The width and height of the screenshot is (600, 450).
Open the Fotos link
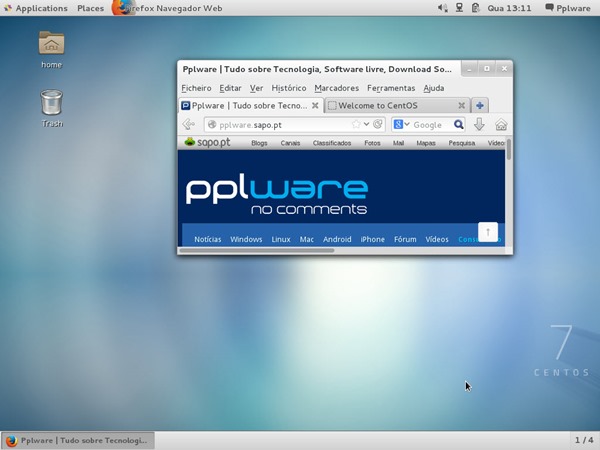(x=372, y=143)
